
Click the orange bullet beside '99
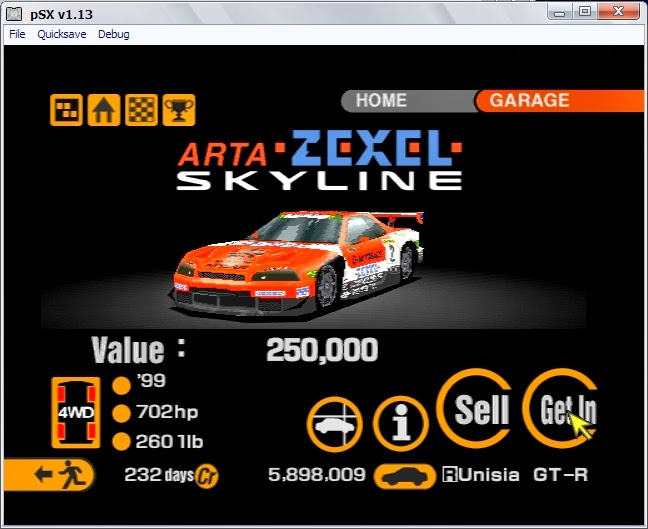click(x=122, y=385)
